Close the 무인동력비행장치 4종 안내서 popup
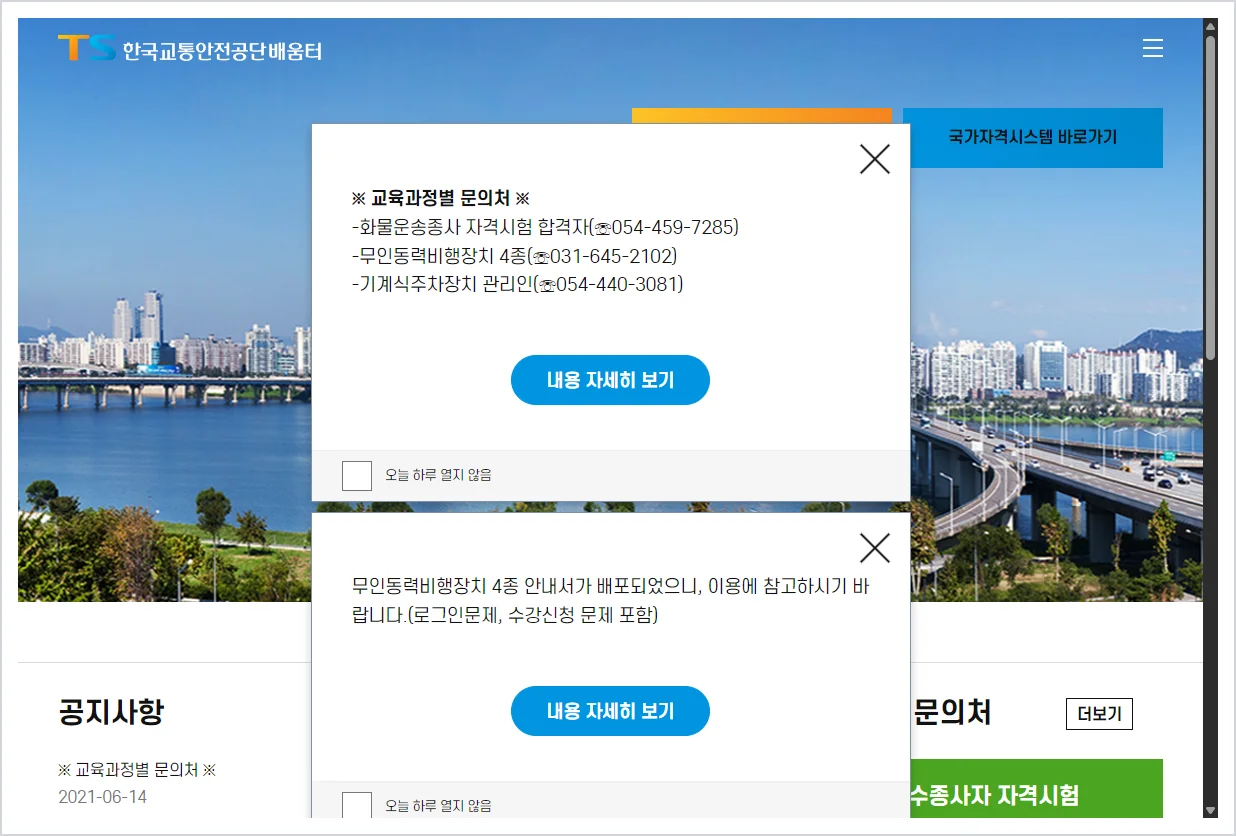 coord(875,547)
